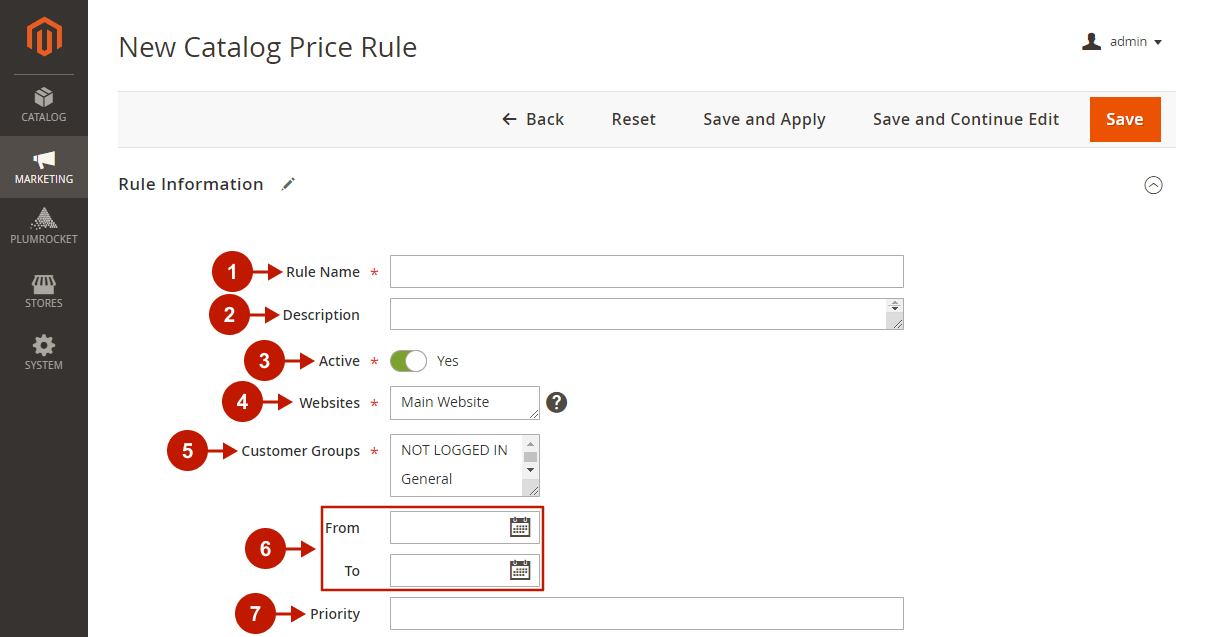The height and width of the screenshot is (637, 1206).
Task: Open the To date calendar picker
Action: [x=520, y=570]
